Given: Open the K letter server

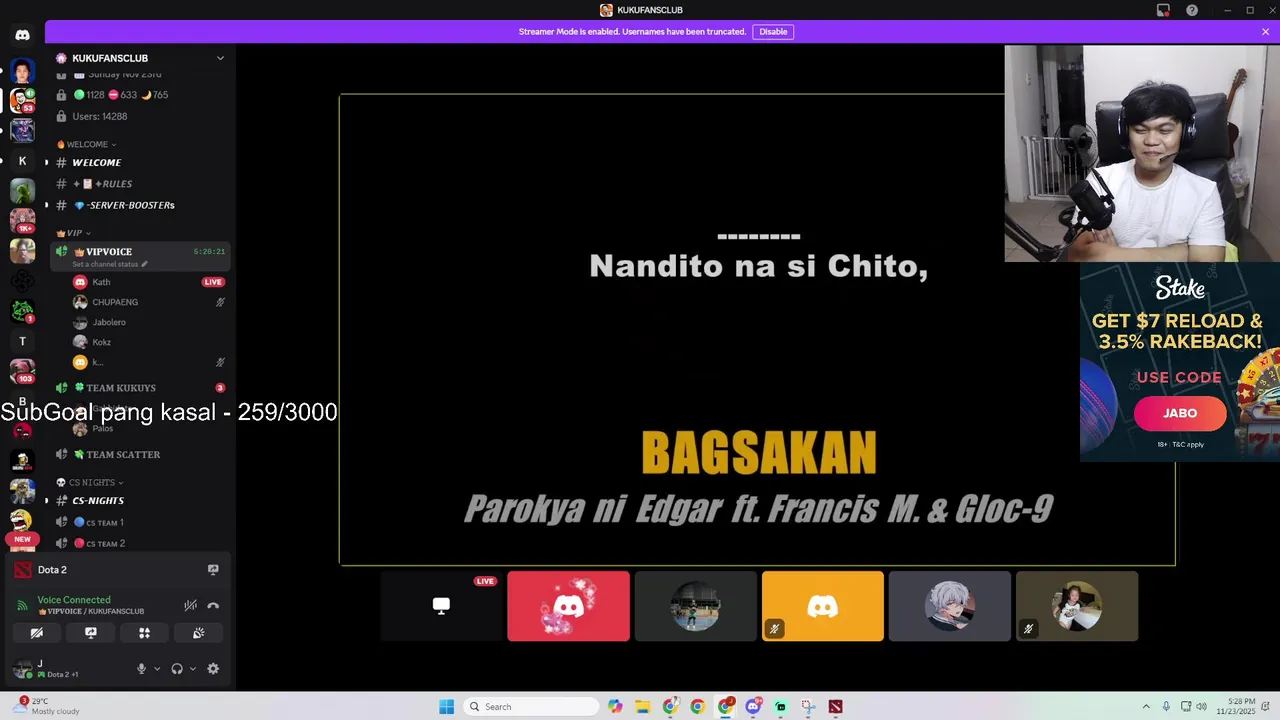Looking at the screenshot, I should [x=22, y=160].
